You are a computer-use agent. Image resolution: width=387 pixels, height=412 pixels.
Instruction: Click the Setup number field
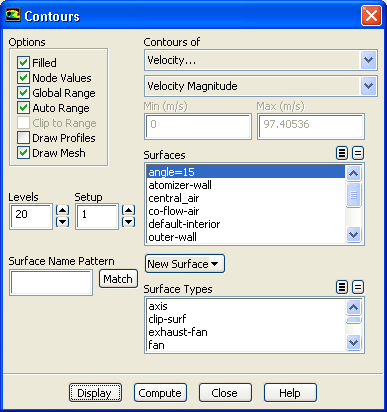tap(97, 216)
